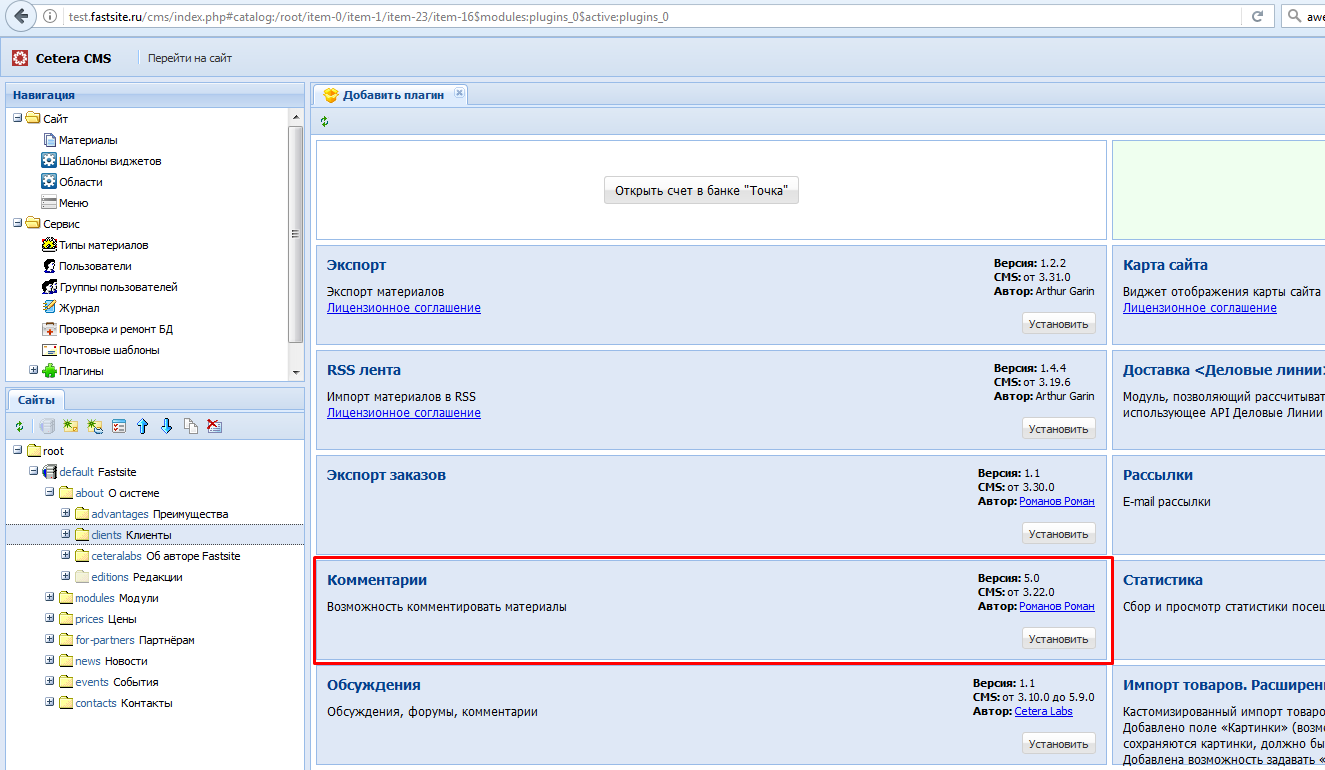The height and width of the screenshot is (770, 1325).
Task: Click the create new section icon
Action: pos(70,426)
